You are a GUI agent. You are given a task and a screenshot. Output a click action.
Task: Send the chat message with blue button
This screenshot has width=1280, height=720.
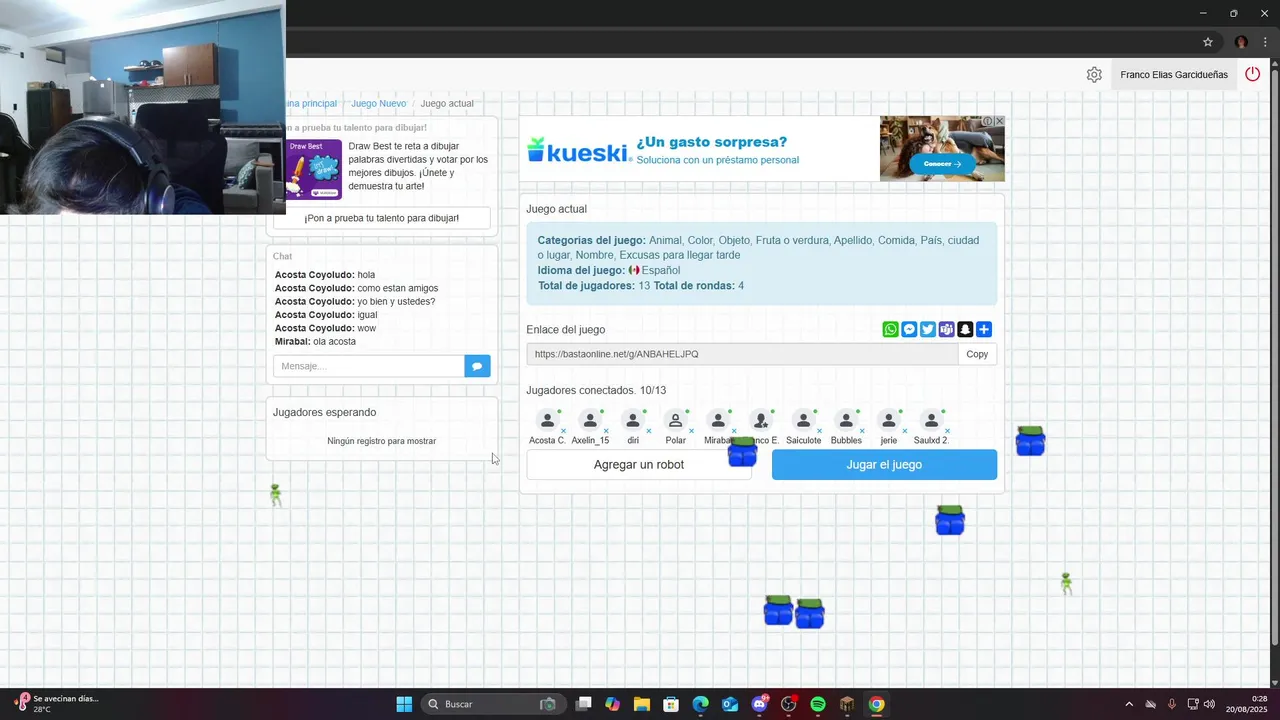(x=477, y=366)
